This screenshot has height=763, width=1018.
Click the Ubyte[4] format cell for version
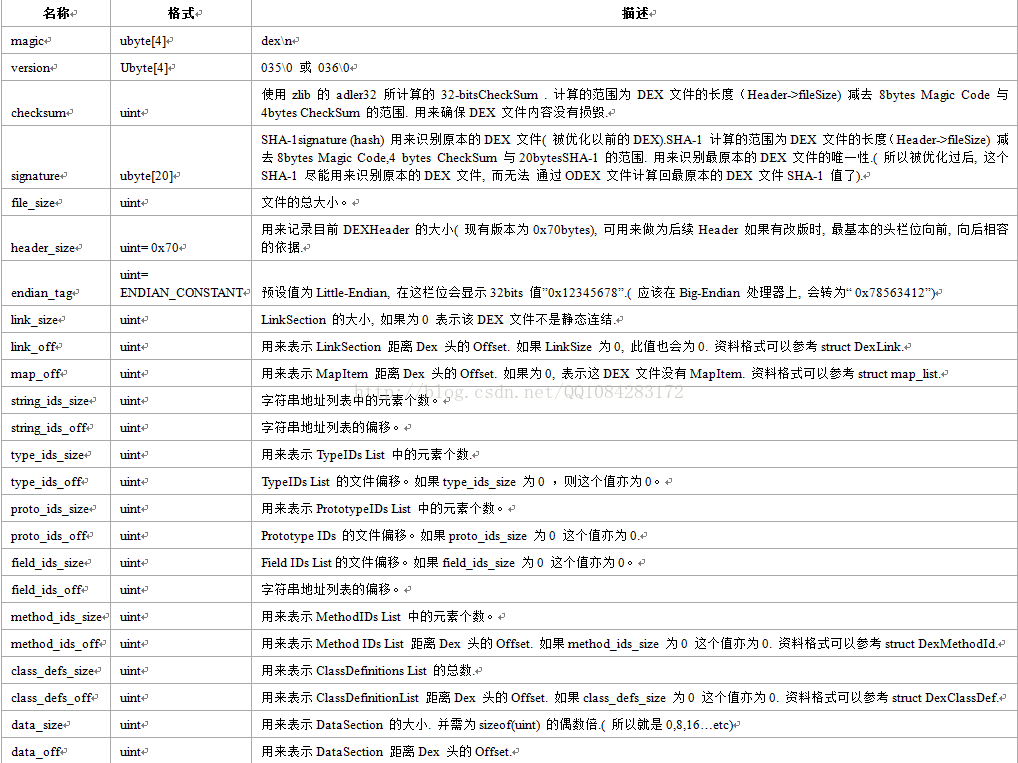[x=181, y=68]
